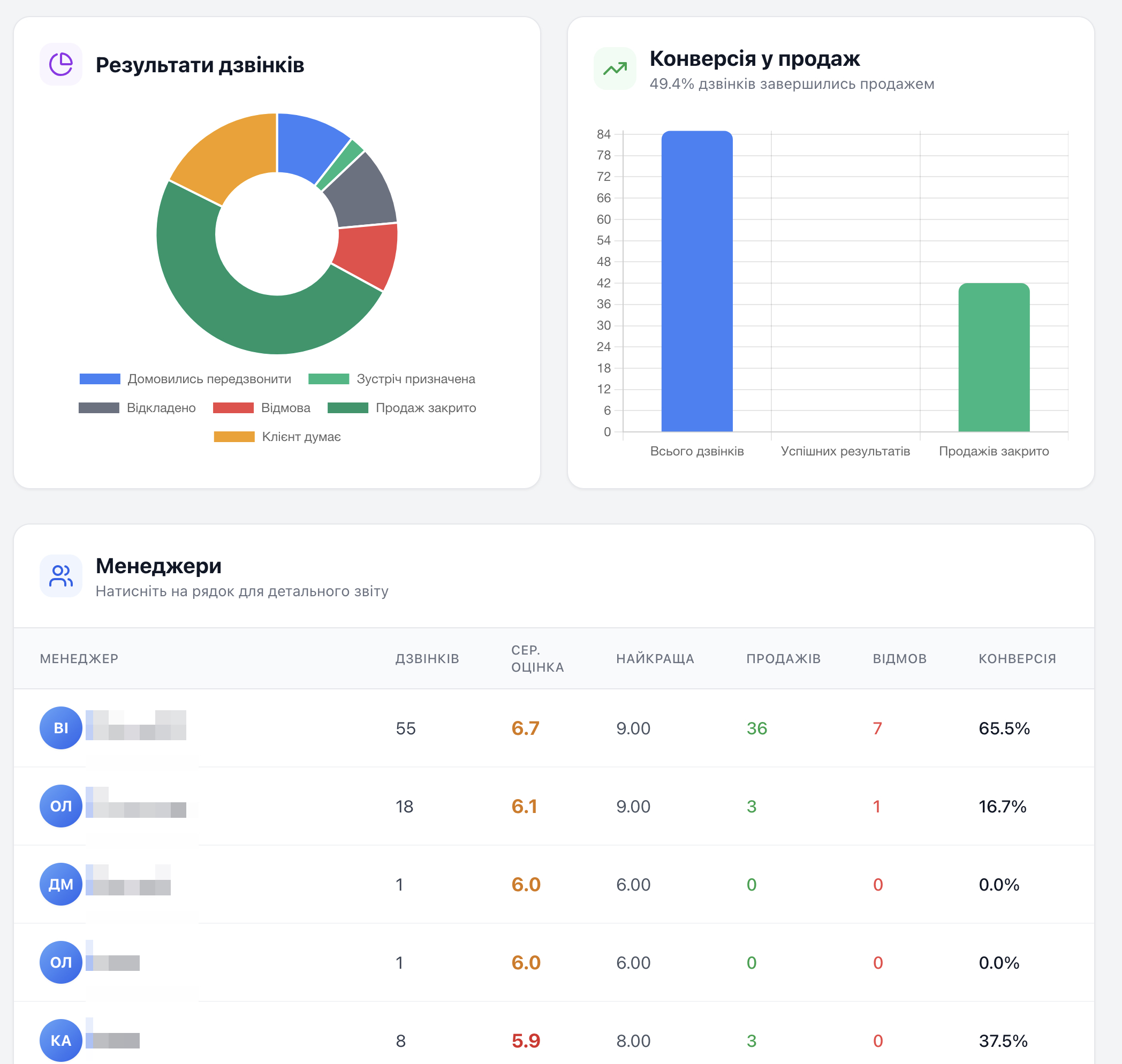
Task: Click the ДМ manager avatar
Action: (60, 884)
